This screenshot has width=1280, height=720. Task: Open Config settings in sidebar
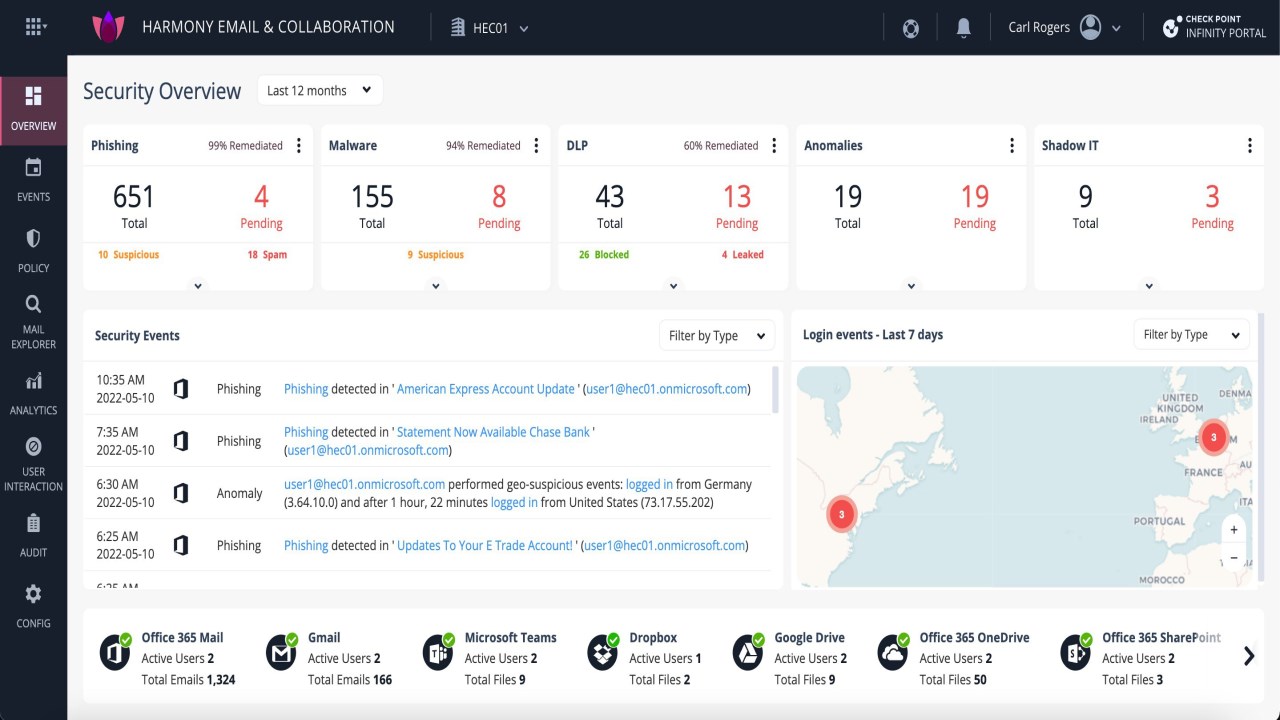[33, 606]
